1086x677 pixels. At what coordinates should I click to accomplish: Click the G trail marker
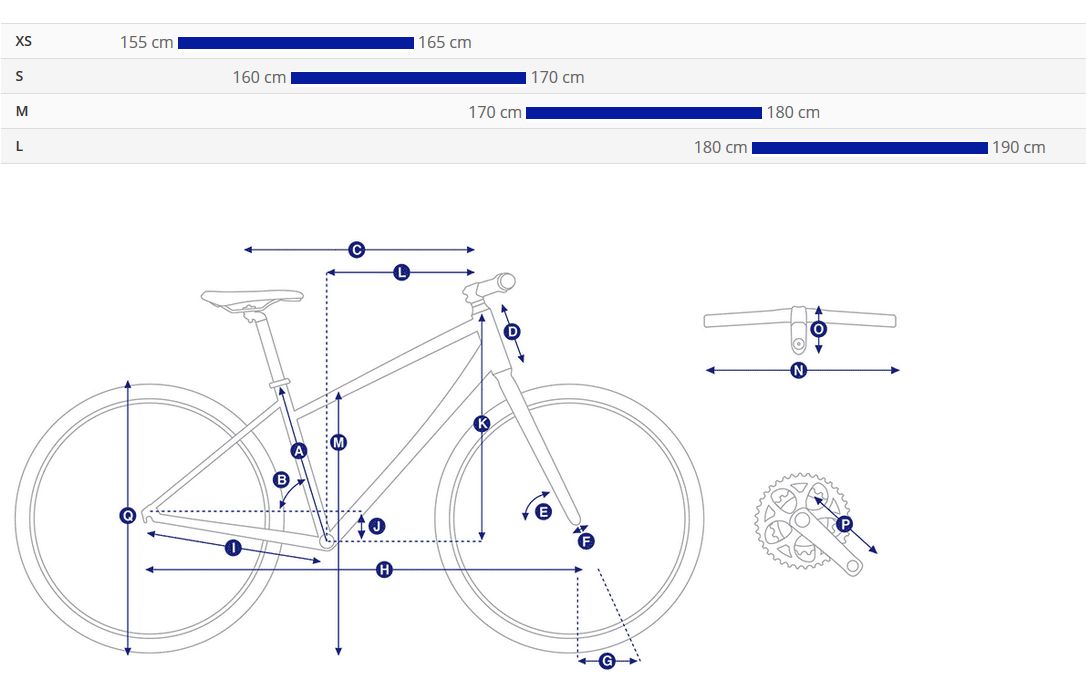click(x=607, y=661)
